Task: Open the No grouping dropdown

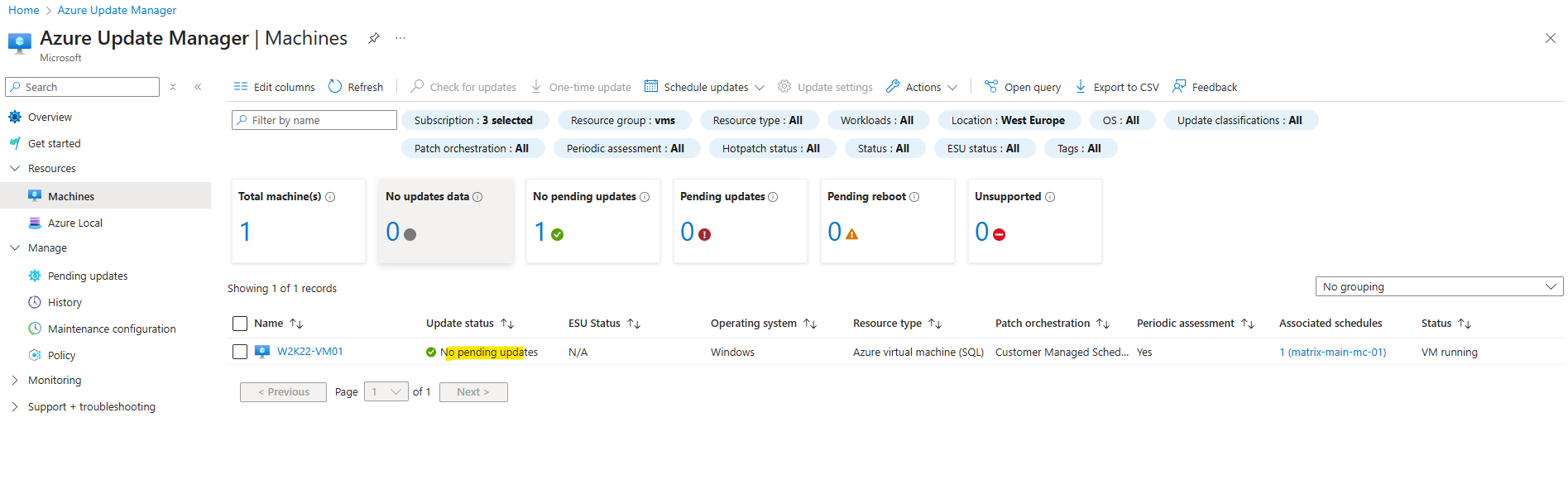Action: coord(1439,286)
